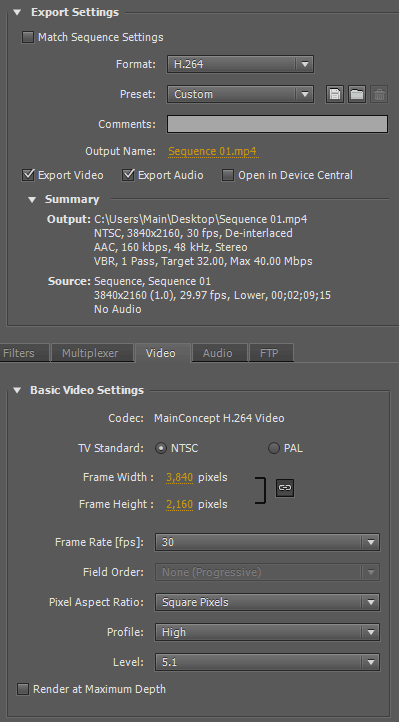Select the PAL TV standard radio button
The width and height of the screenshot is (399, 722).
[x=274, y=448]
